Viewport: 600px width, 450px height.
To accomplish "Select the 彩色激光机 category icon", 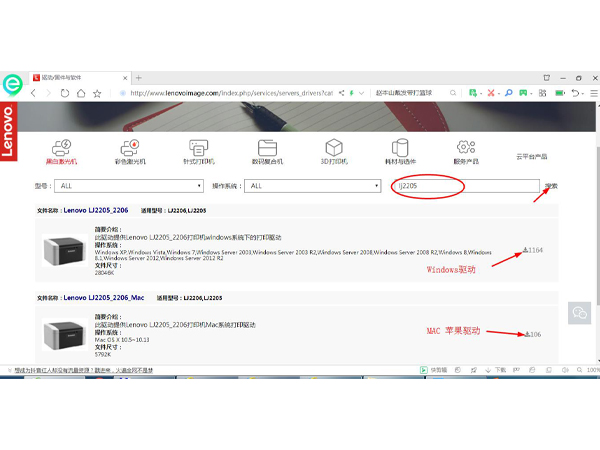I will point(130,148).
